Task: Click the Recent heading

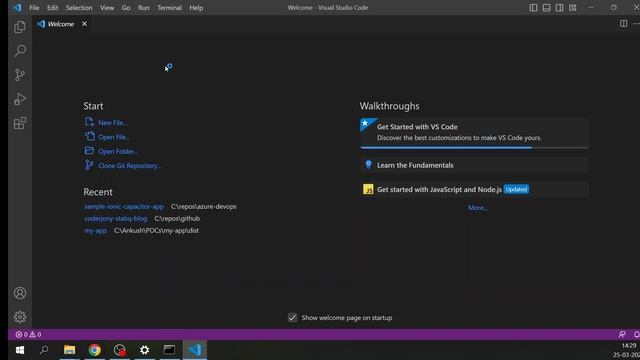Action: 98,192
